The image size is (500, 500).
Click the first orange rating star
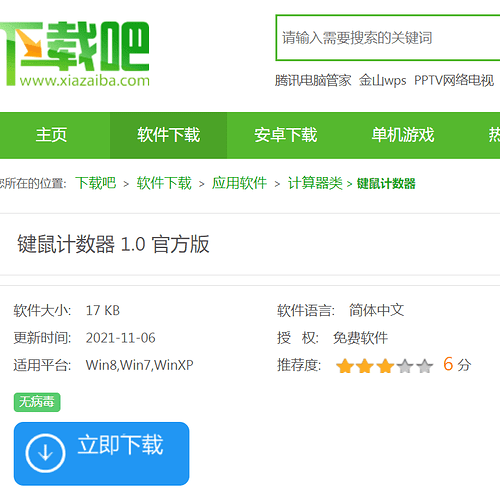pos(345,366)
